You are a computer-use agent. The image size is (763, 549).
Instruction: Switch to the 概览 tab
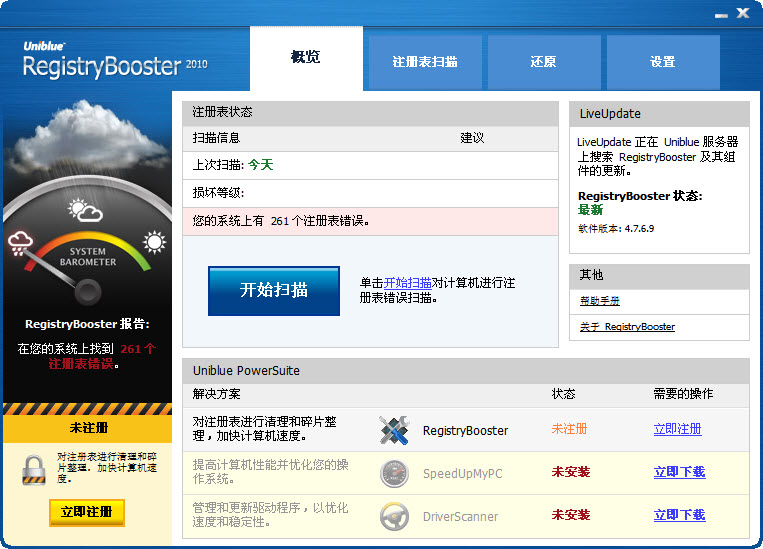[306, 58]
